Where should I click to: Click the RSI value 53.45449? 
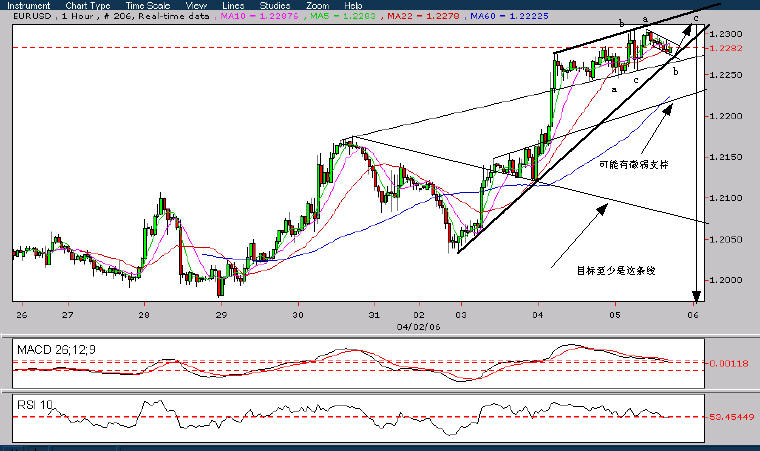click(x=731, y=417)
